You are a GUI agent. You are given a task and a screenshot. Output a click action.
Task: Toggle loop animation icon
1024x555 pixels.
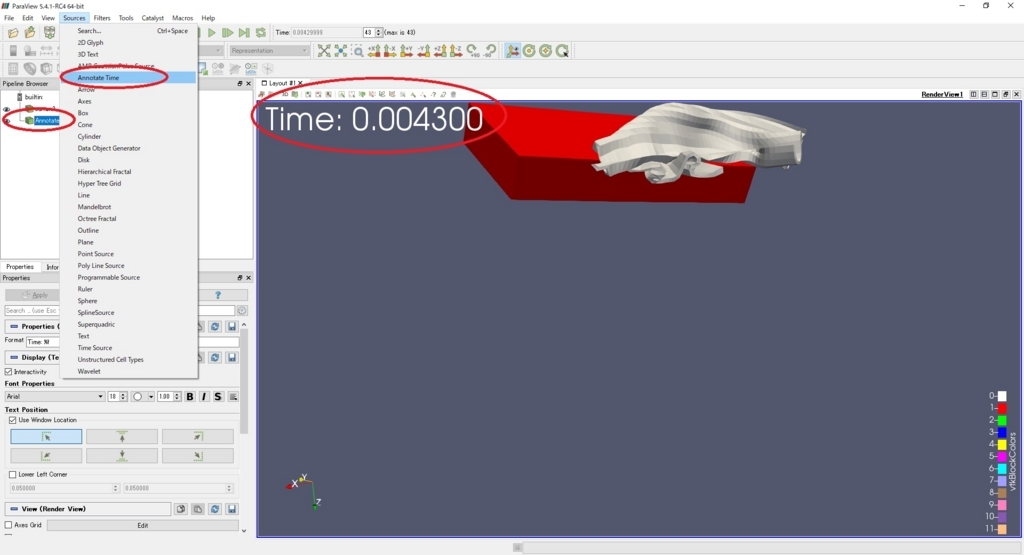261,33
